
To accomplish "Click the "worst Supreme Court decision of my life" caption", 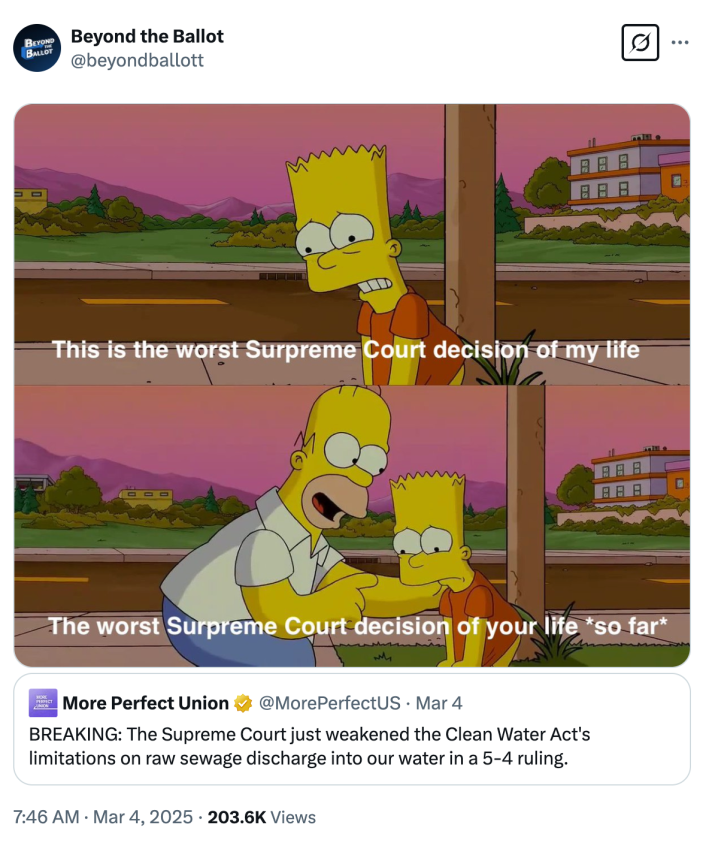I will click(345, 350).
